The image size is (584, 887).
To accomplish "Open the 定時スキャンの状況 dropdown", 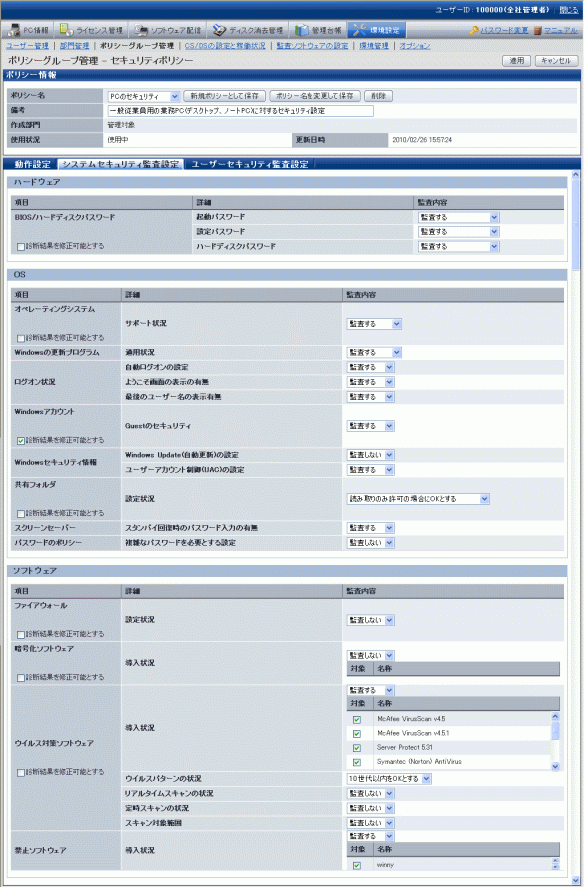I will 370,809.
